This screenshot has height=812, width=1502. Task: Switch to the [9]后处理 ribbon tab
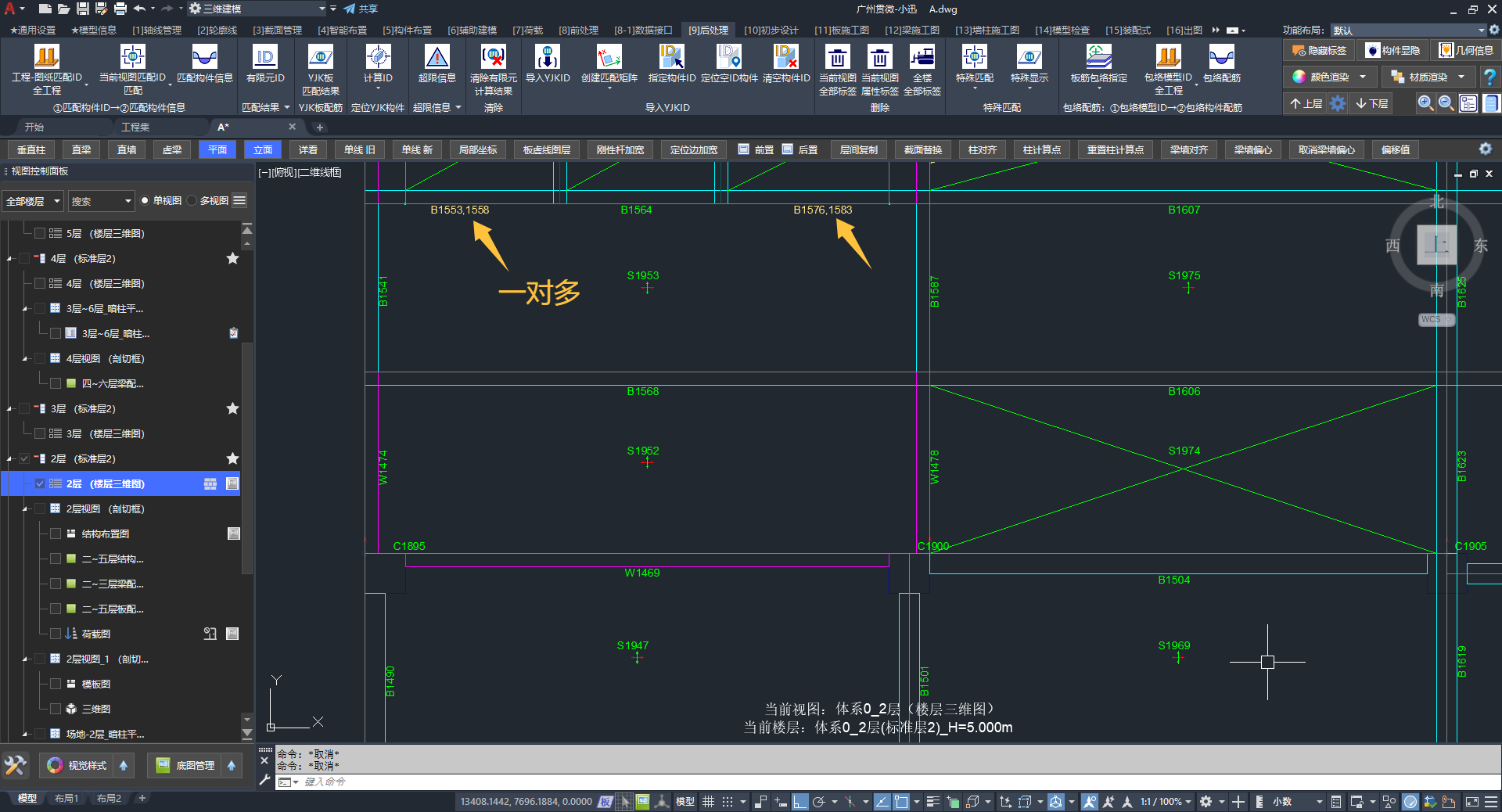pos(708,30)
